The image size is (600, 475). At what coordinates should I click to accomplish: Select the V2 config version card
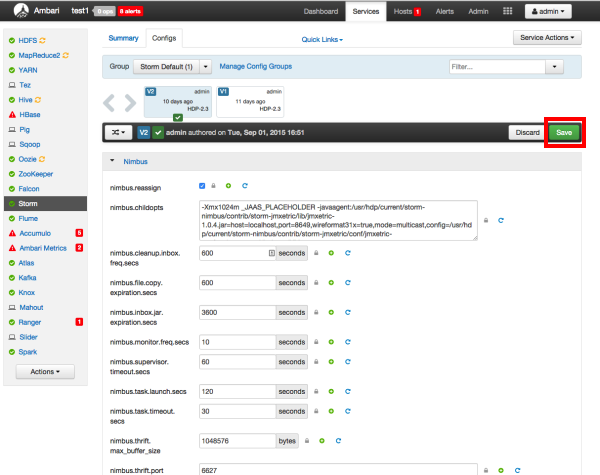click(x=178, y=101)
